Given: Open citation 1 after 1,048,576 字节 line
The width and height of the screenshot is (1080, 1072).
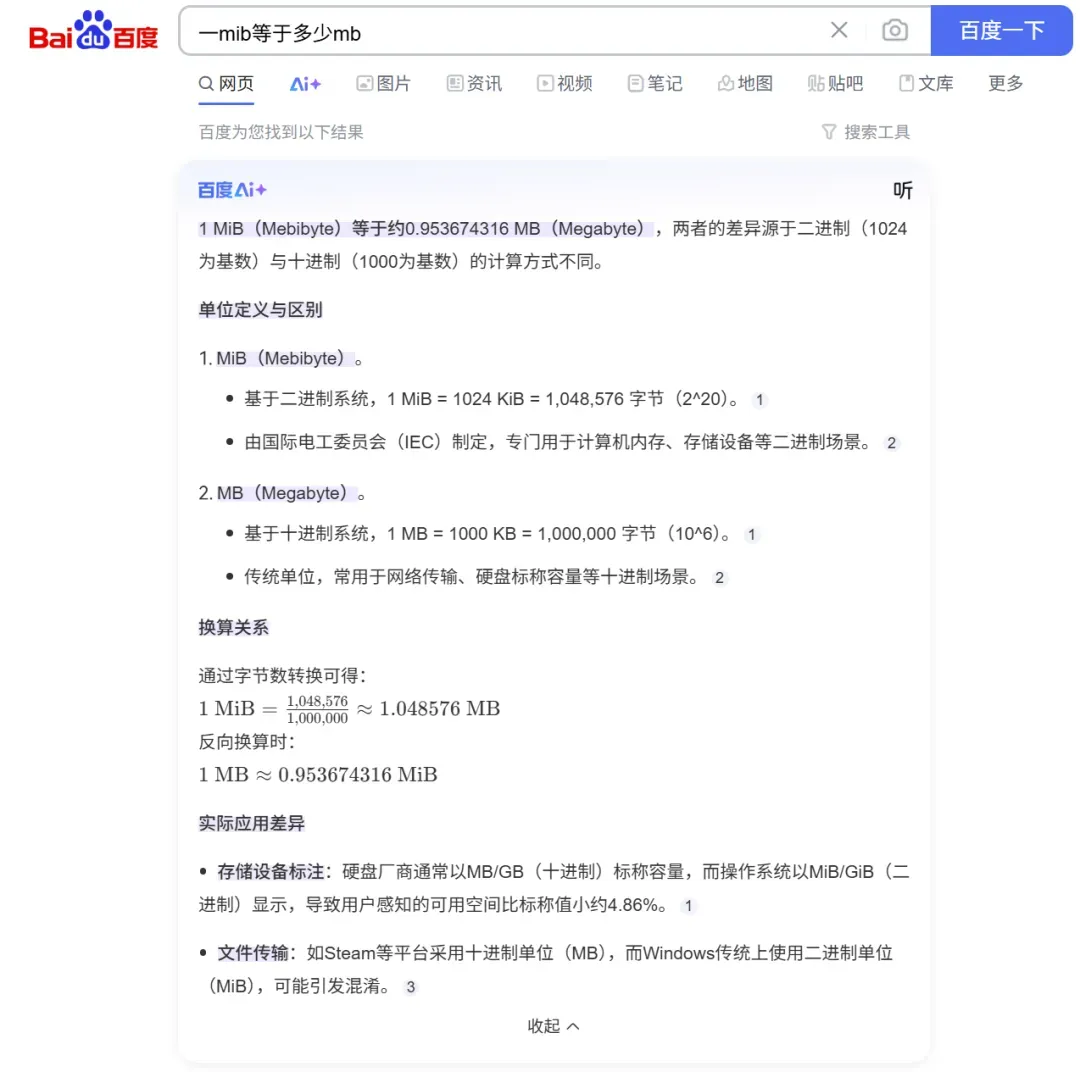Looking at the screenshot, I should [760, 400].
